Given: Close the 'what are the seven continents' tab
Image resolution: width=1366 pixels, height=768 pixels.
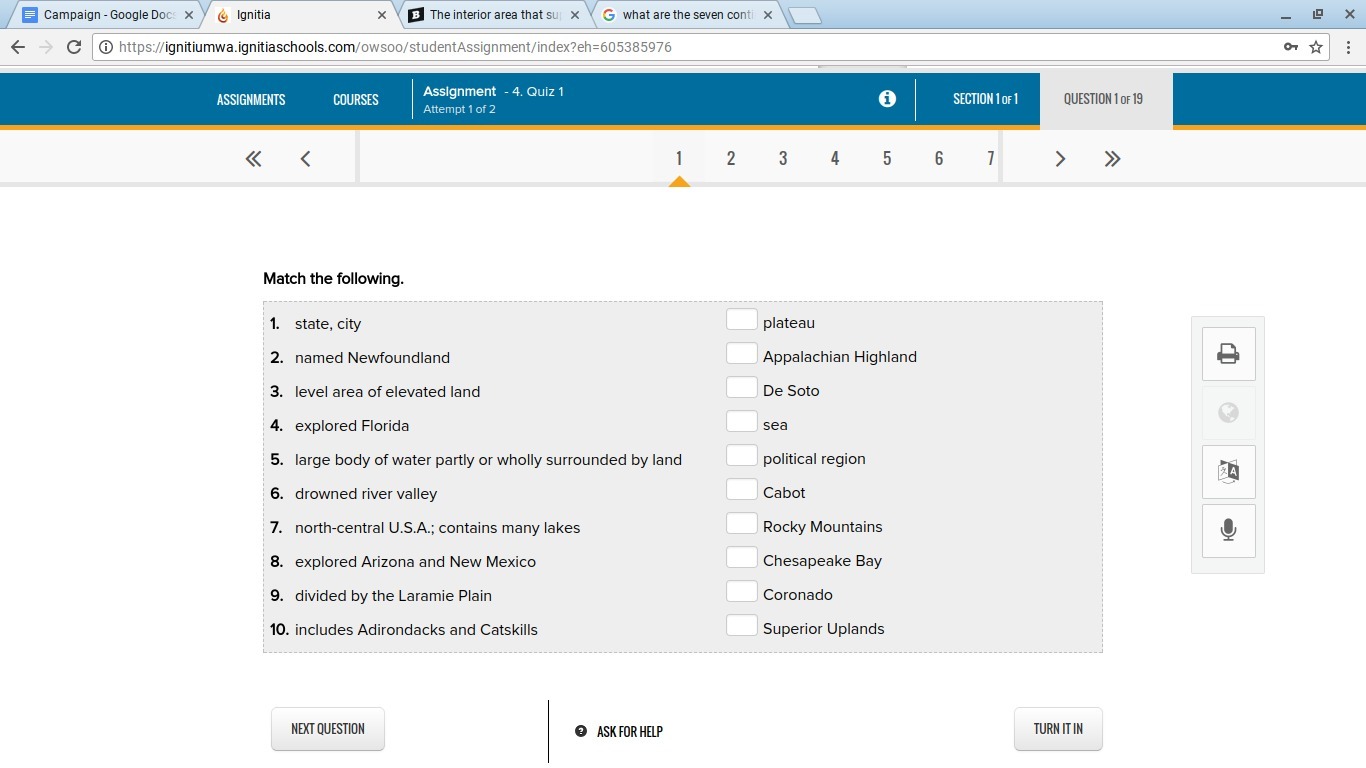Looking at the screenshot, I should [768, 15].
